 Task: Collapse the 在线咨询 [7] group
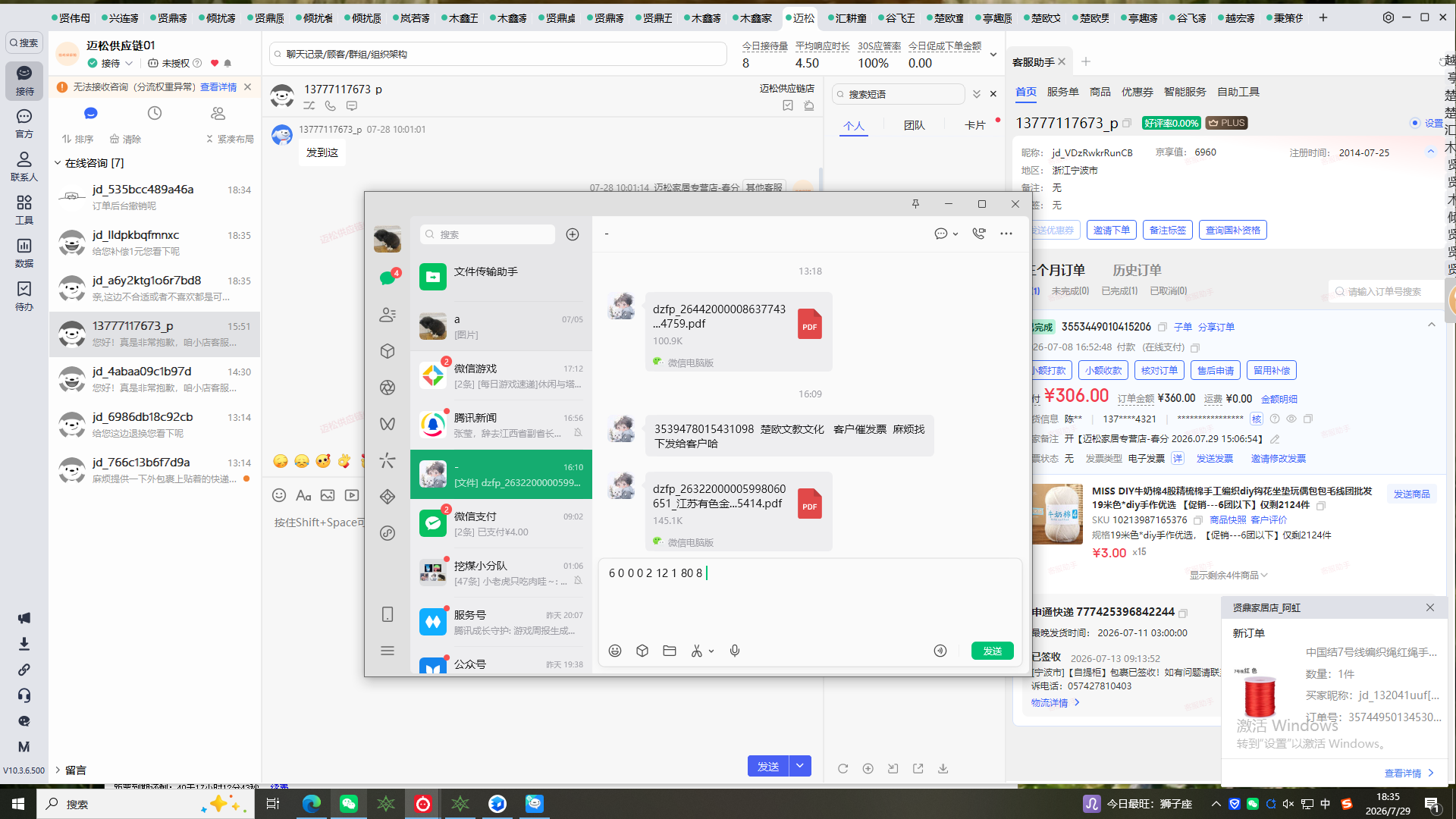[58, 163]
